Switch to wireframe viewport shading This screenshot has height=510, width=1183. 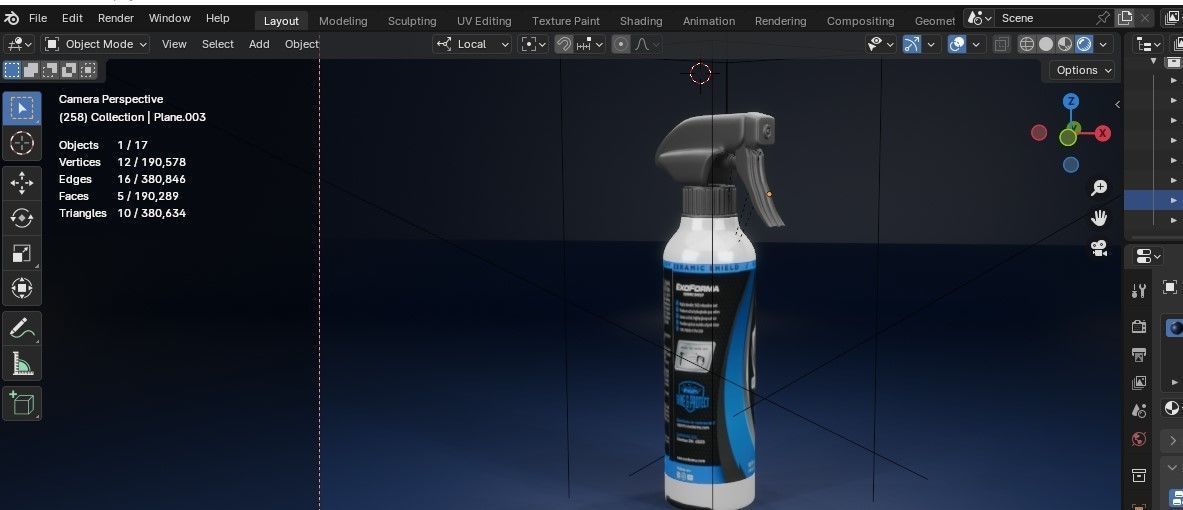pyautogui.click(x=1027, y=45)
